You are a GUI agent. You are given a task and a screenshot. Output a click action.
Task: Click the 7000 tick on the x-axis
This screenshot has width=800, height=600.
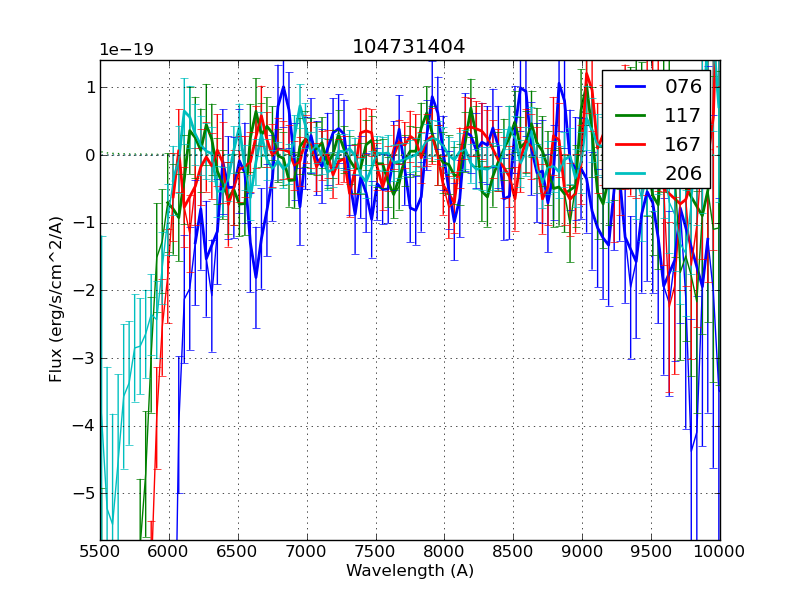pyautogui.click(x=307, y=551)
